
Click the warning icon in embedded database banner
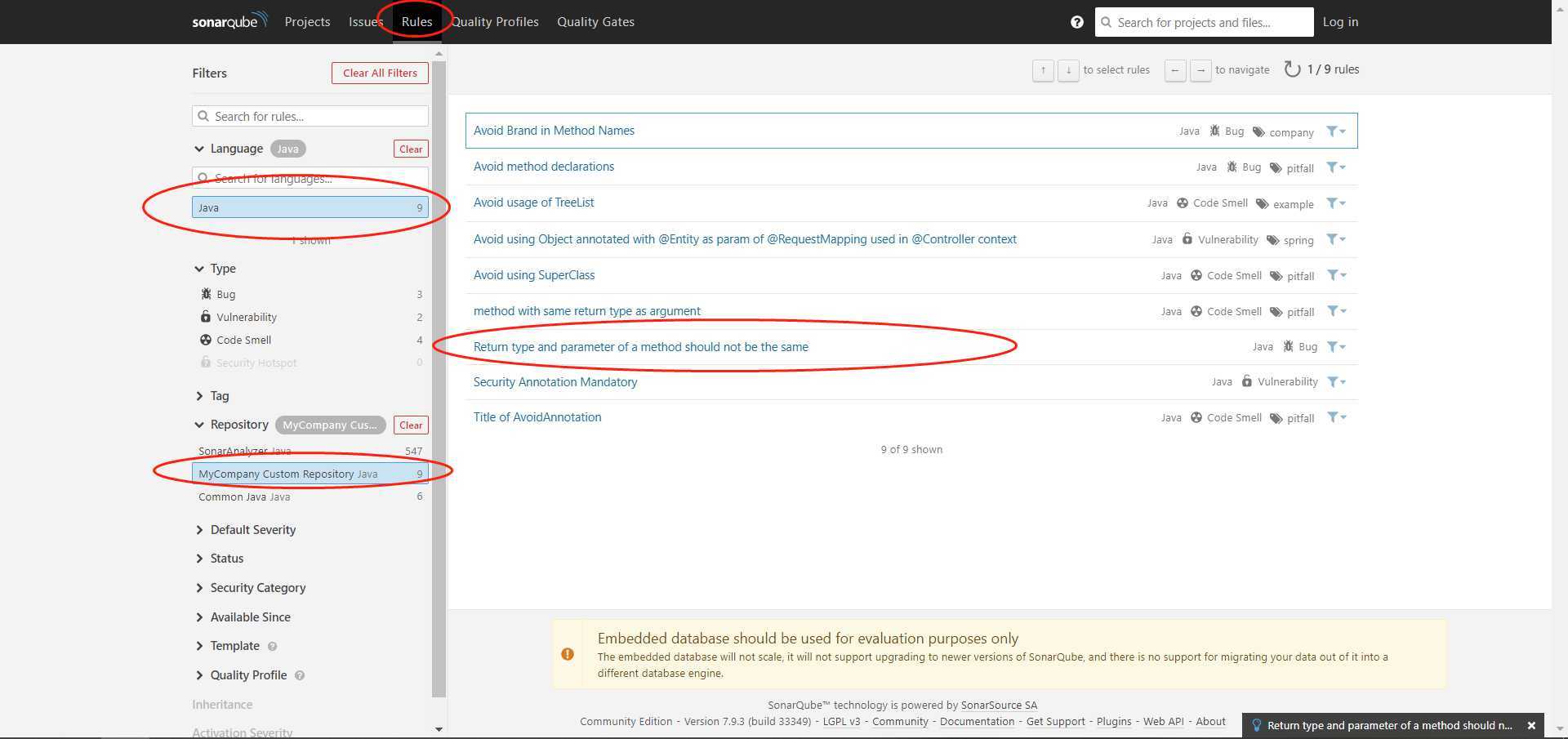click(568, 654)
